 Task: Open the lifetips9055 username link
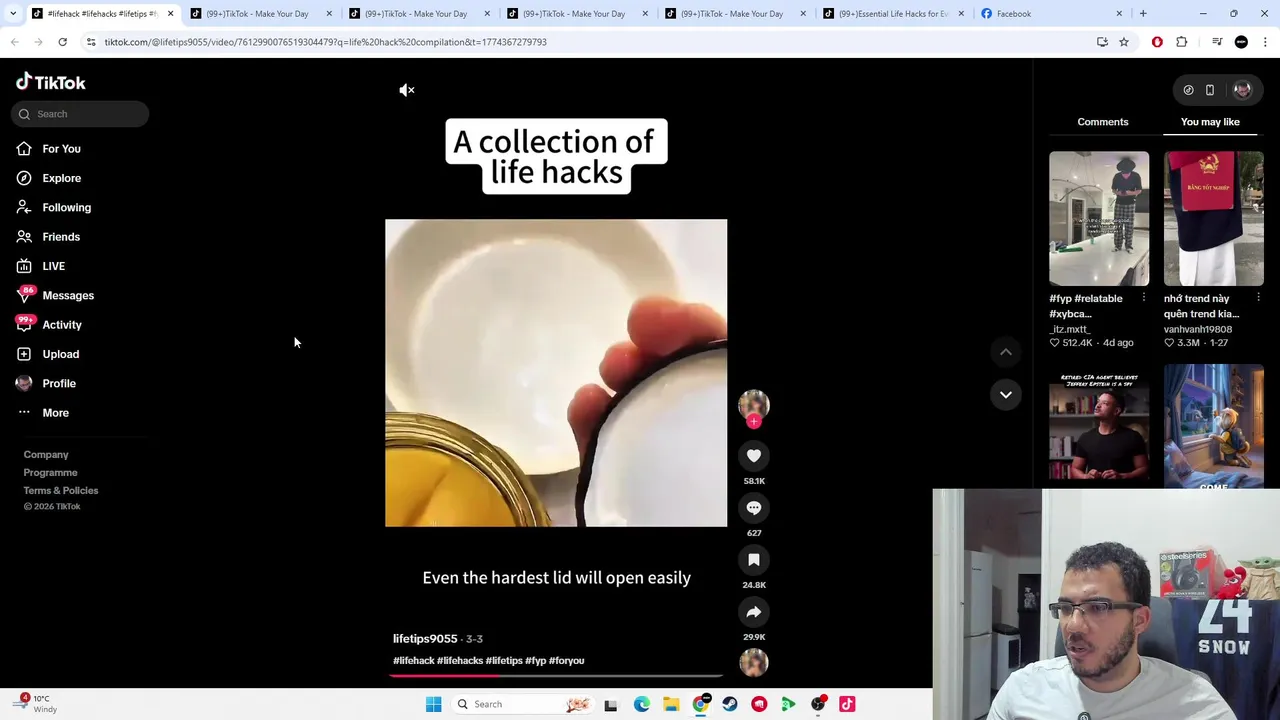tap(425, 639)
